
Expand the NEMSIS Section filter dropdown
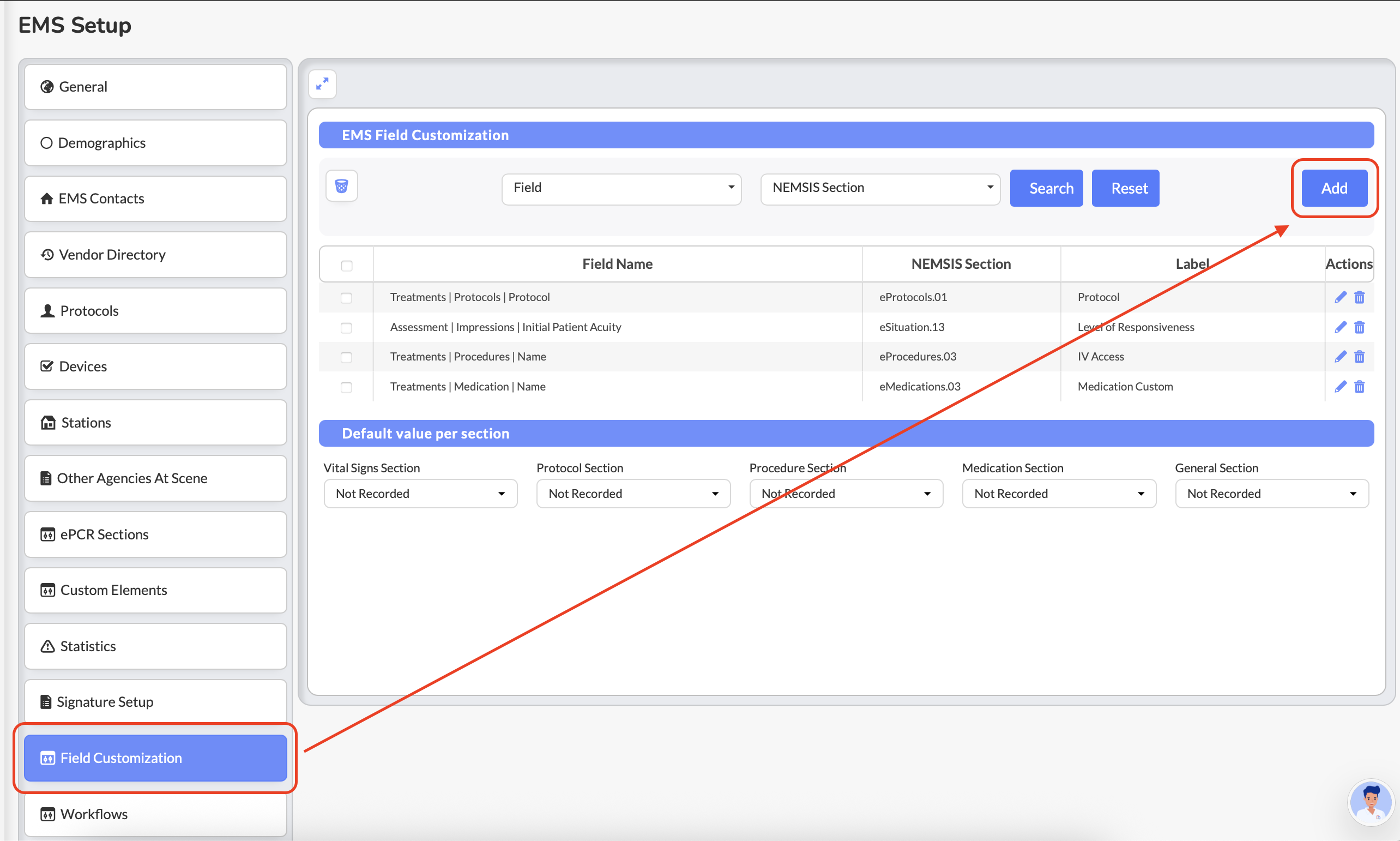880,188
